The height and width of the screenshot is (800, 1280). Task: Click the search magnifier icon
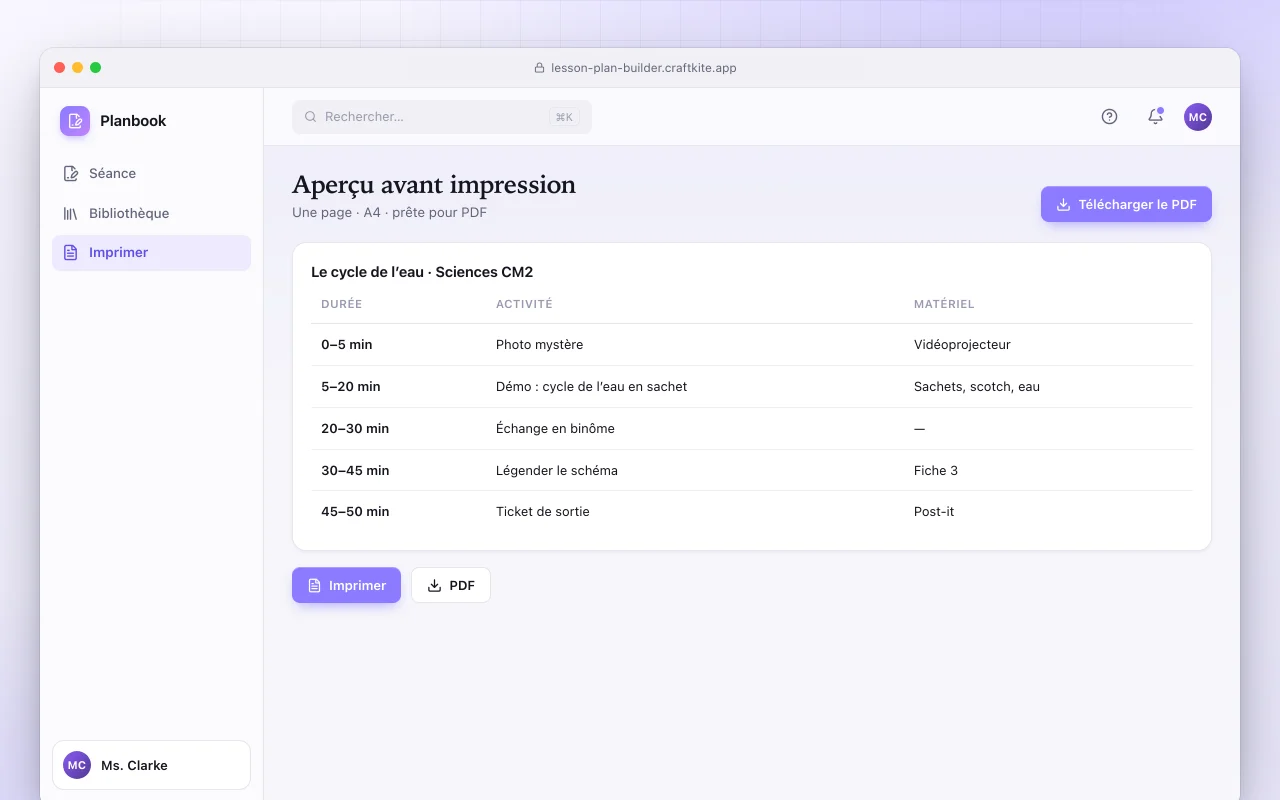[311, 117]
